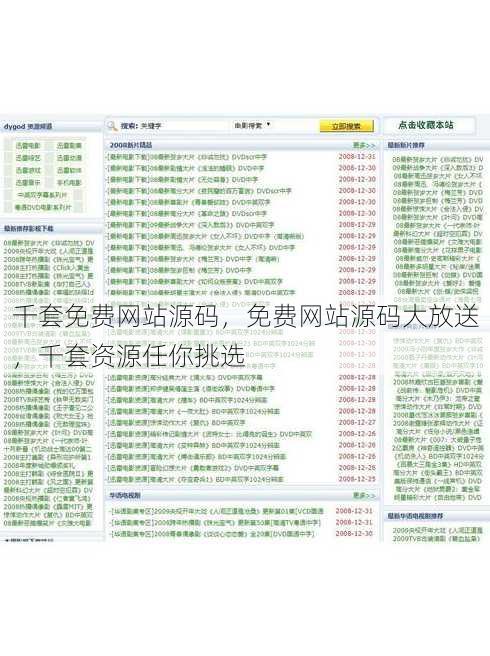This screenshot has height=656, width=490.
Task: Click the 点击收藏本站 bookmark link
Action: [x=426, y=125]
